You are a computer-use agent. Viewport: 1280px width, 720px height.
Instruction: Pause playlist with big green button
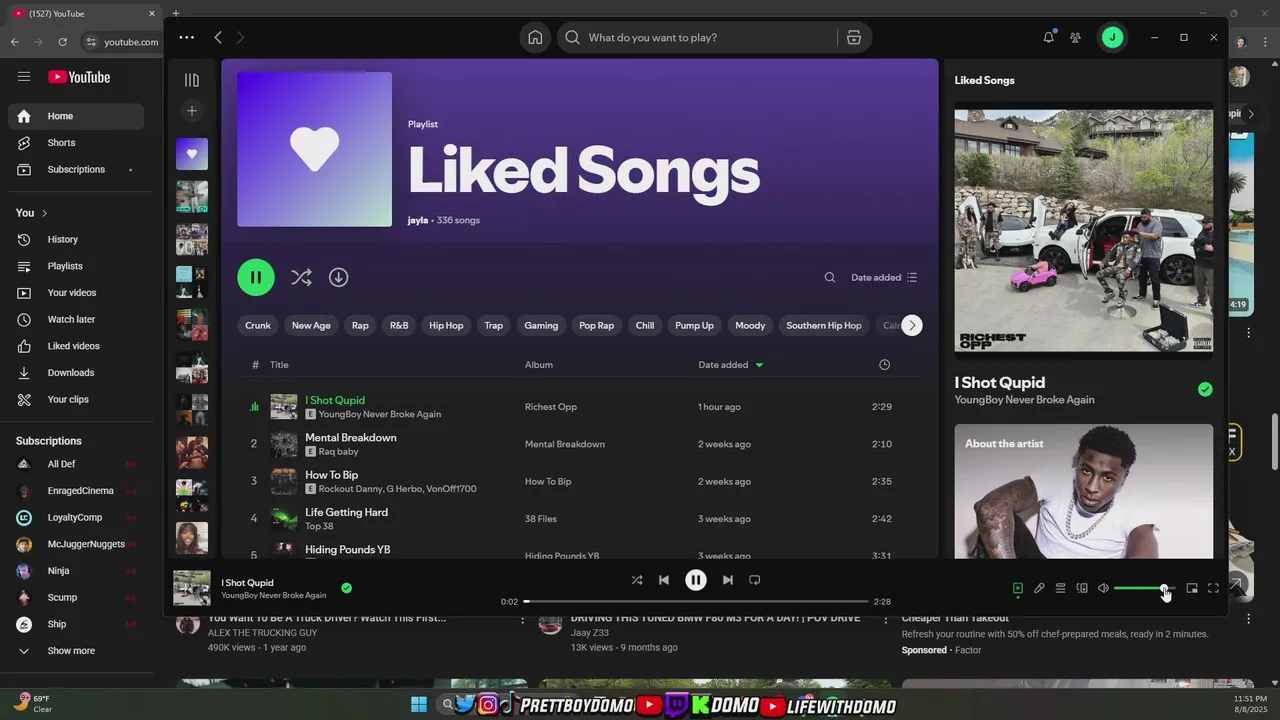(256, 277)
